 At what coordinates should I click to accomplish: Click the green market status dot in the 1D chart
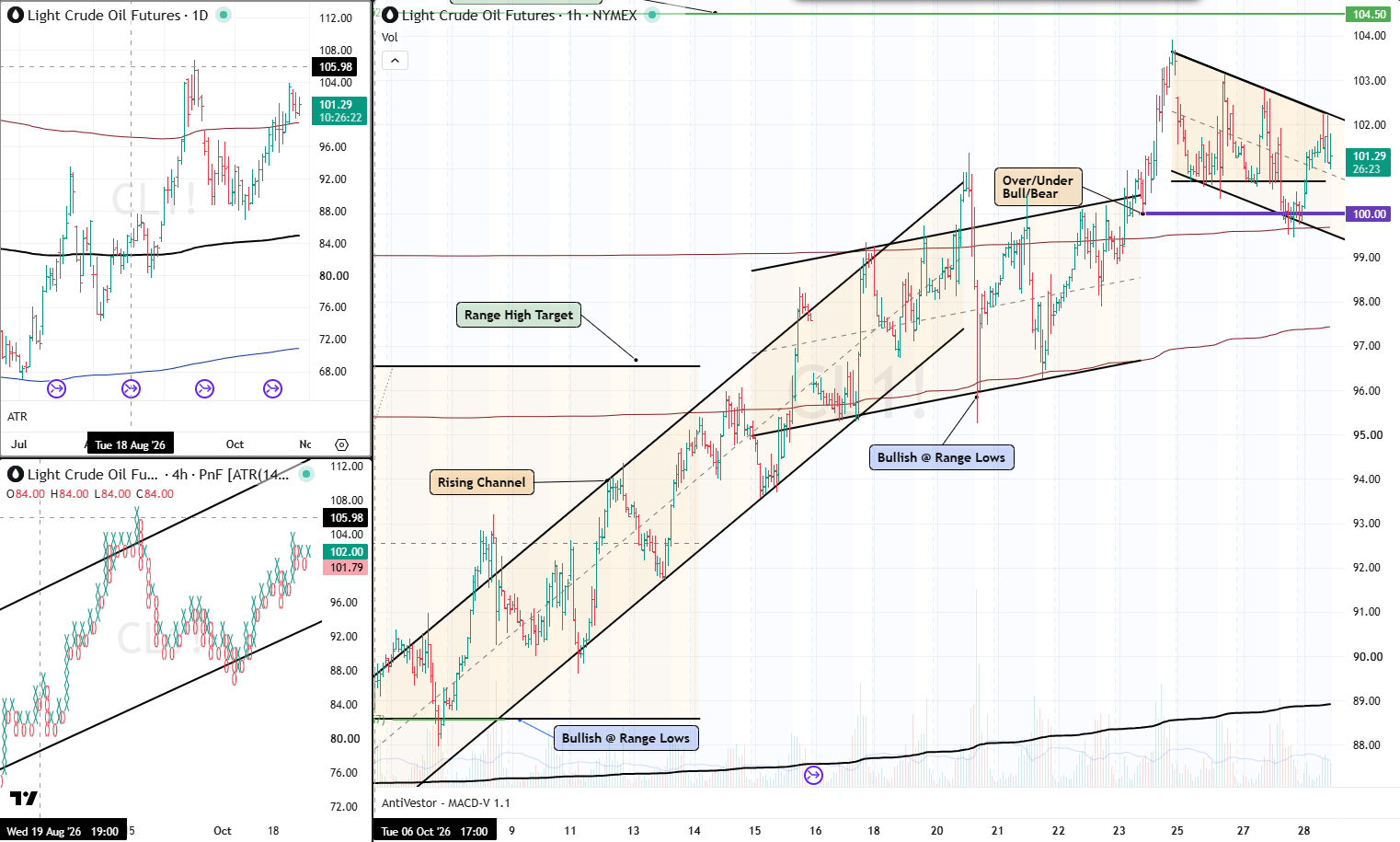click(224, 15)
